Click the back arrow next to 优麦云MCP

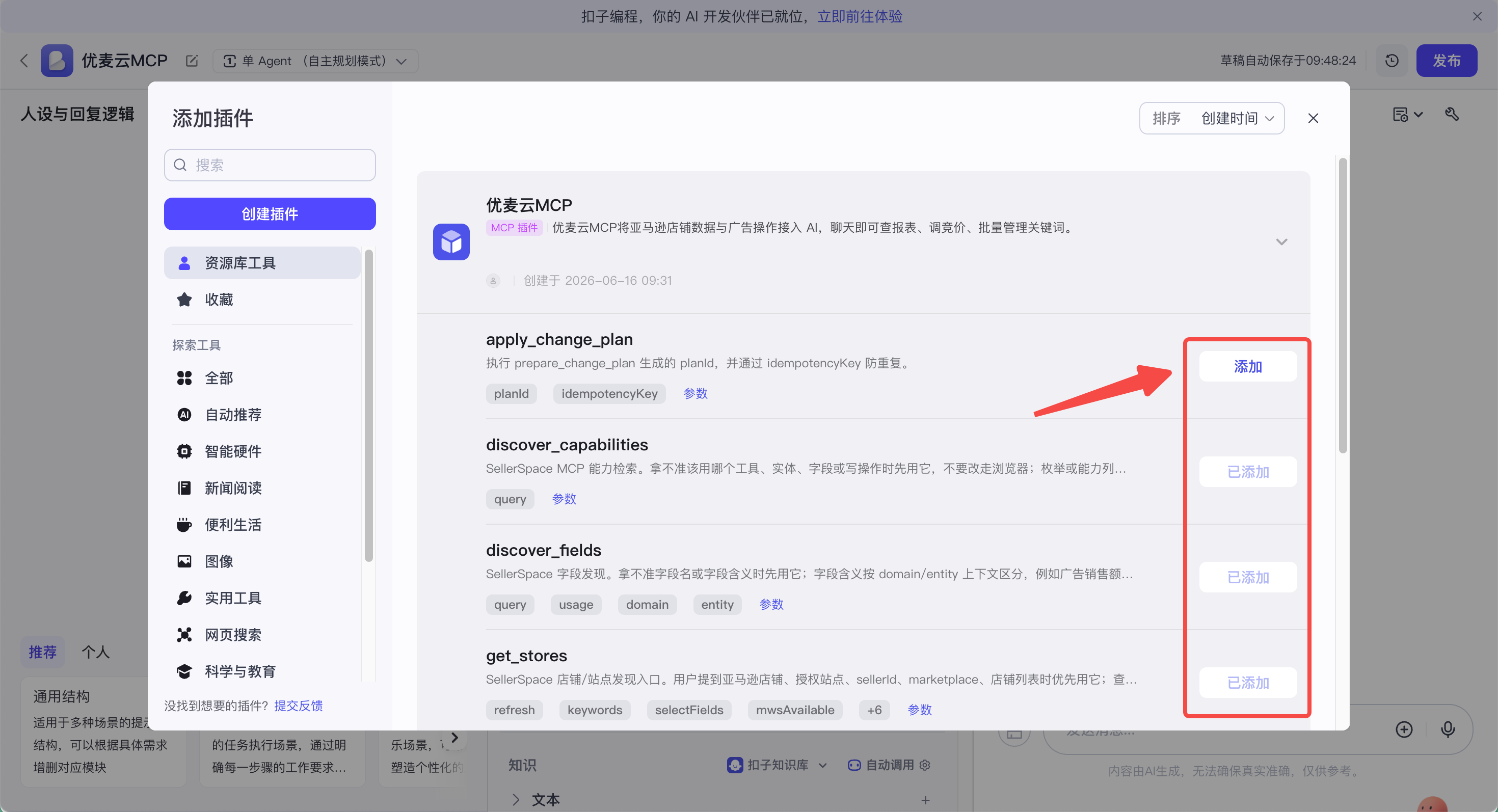pyautogui.click(x=24, y=61)
